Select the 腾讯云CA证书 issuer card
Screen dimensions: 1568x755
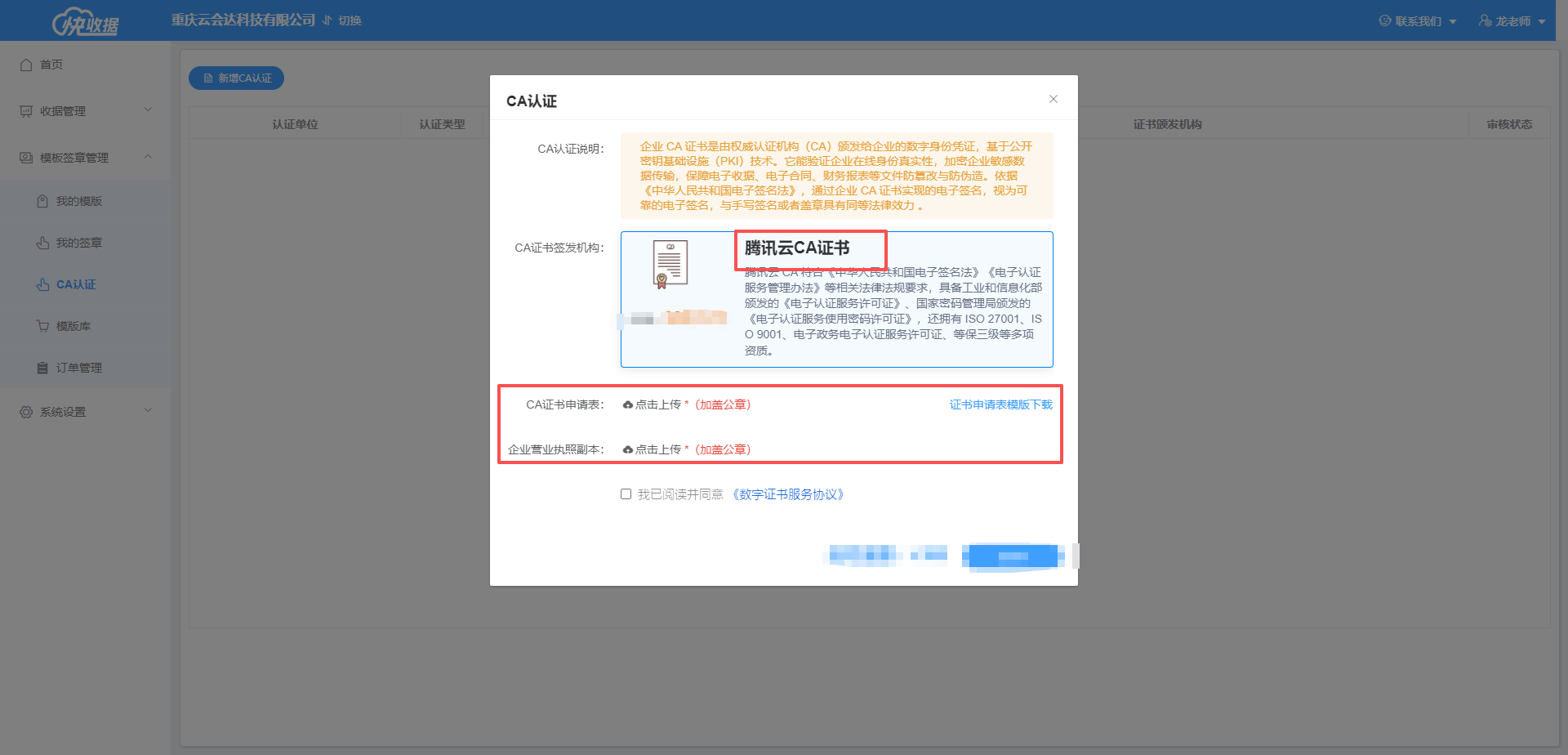[837, 299]
